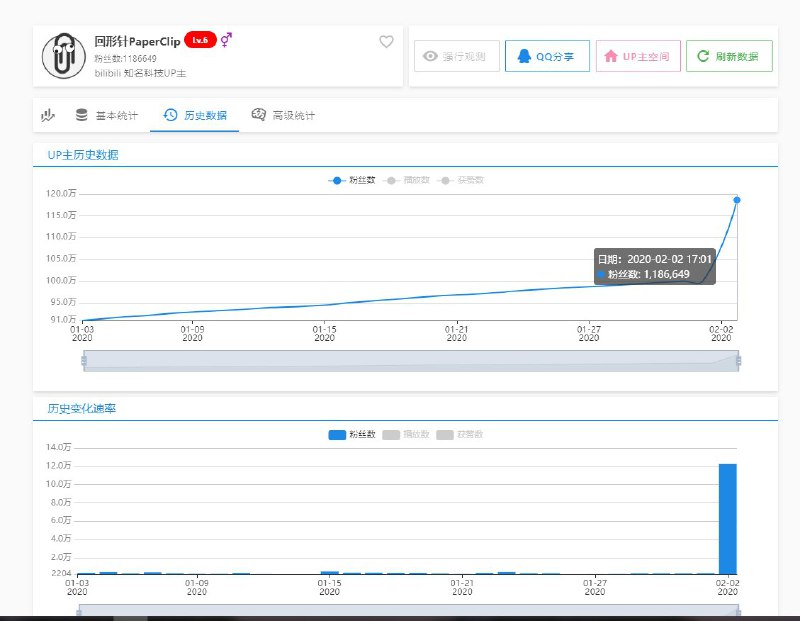Open the 基本统计 tab
Viewport: 800px width, 621px height.
click(107, 115)
